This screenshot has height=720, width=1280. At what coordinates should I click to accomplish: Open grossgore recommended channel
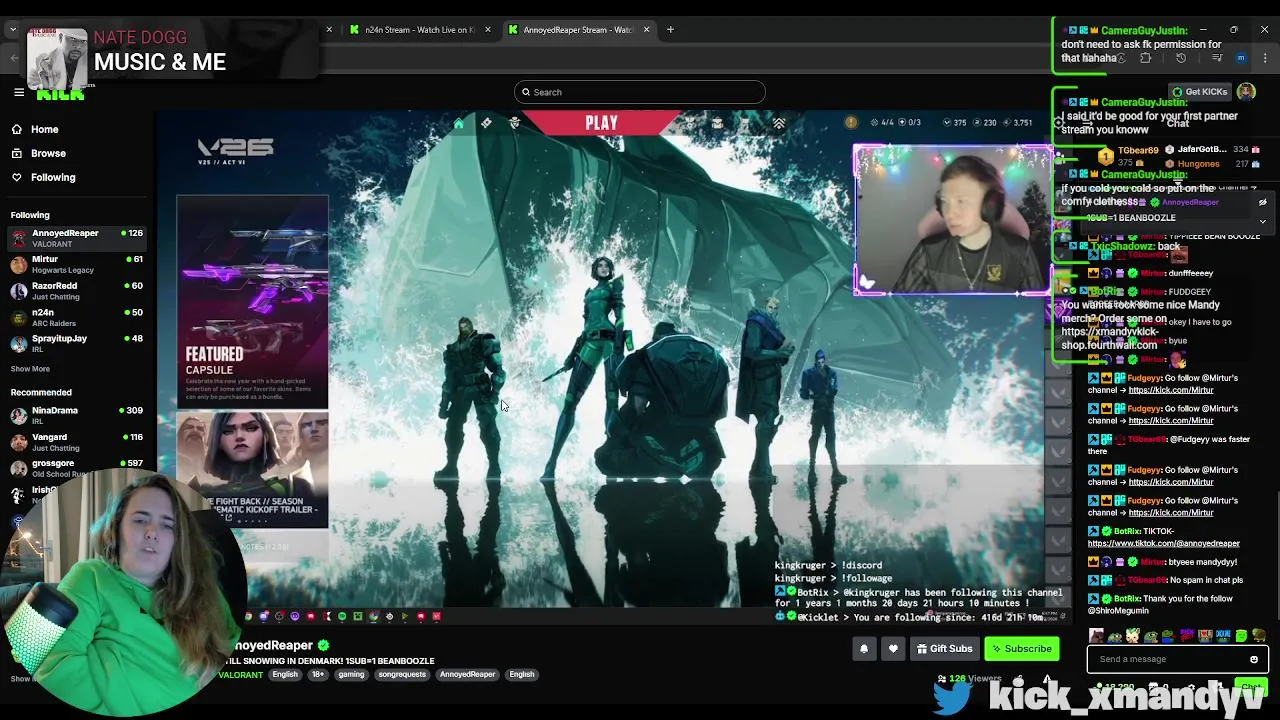coord(76,468)
